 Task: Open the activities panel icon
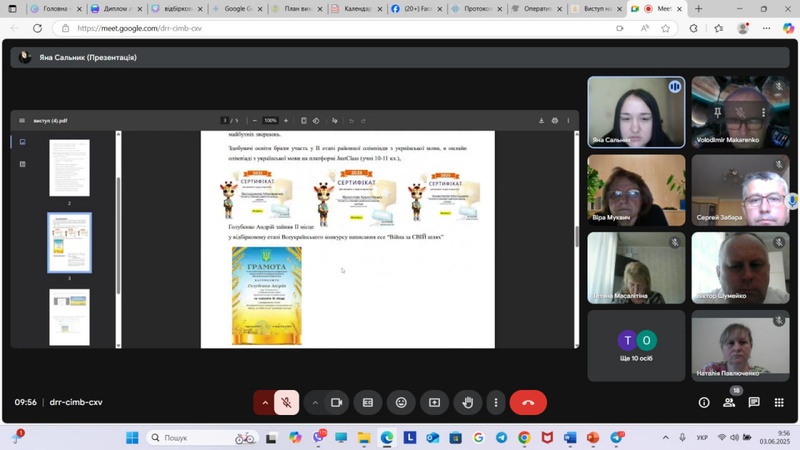tap(779, 402)
